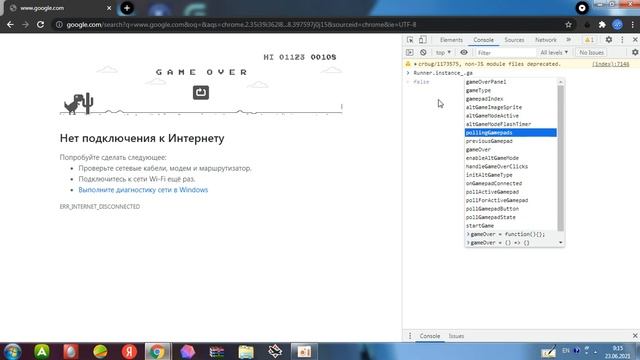
Task: Open the Chrome profile avatar
Action: pos(617,24)
